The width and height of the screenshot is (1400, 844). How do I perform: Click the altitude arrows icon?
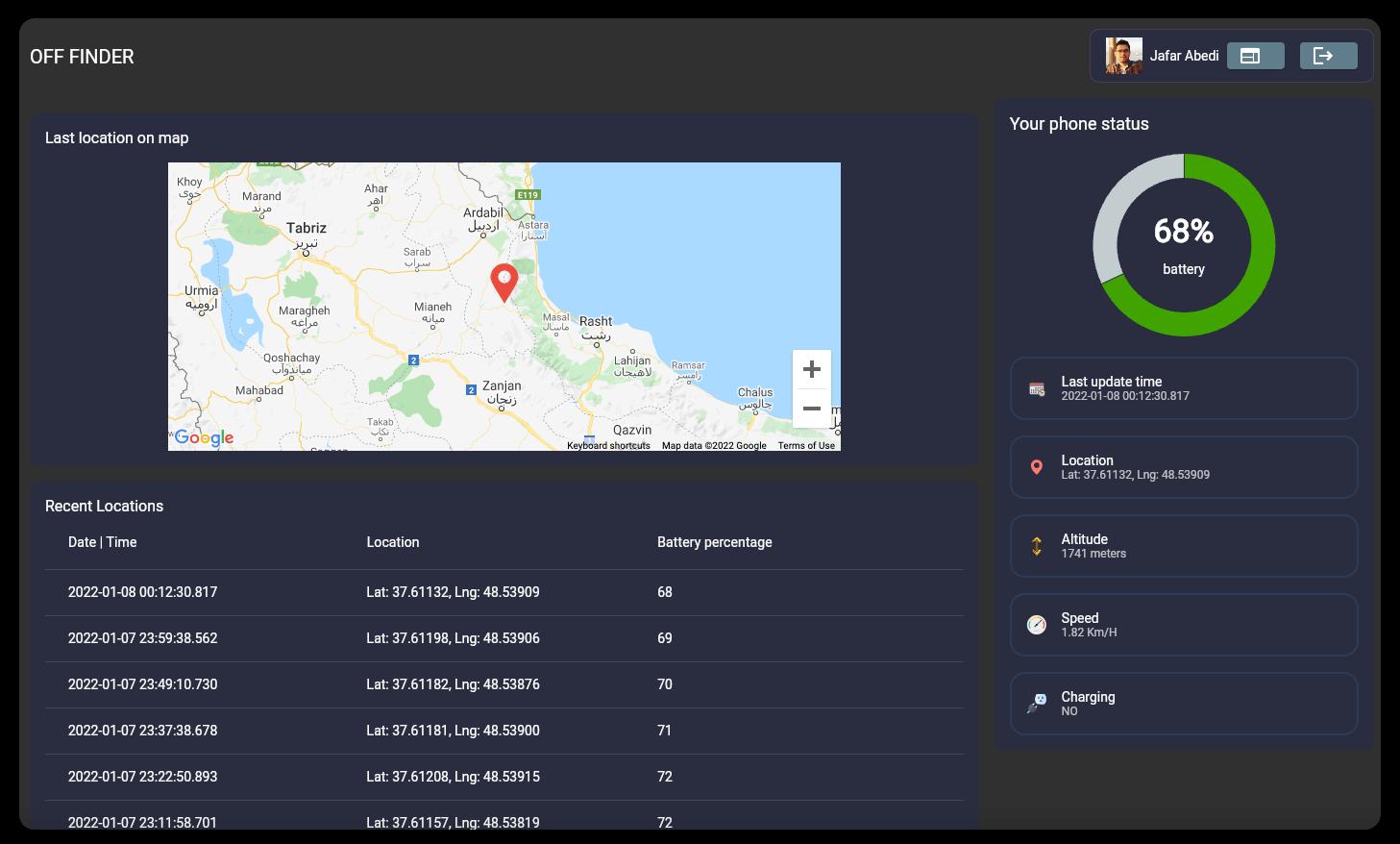1037,546
